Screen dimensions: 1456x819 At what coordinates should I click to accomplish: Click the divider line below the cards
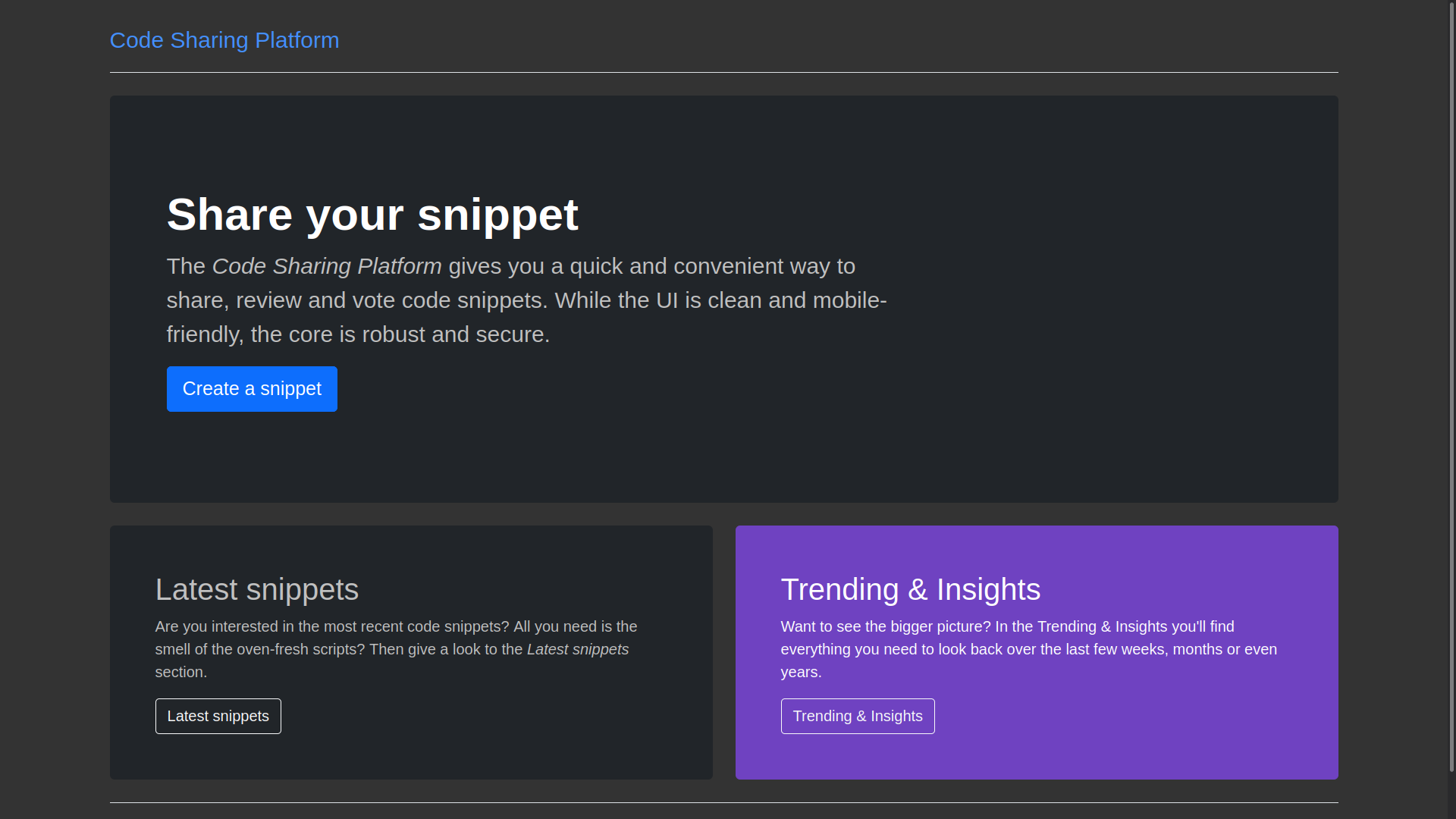point(723,802)
